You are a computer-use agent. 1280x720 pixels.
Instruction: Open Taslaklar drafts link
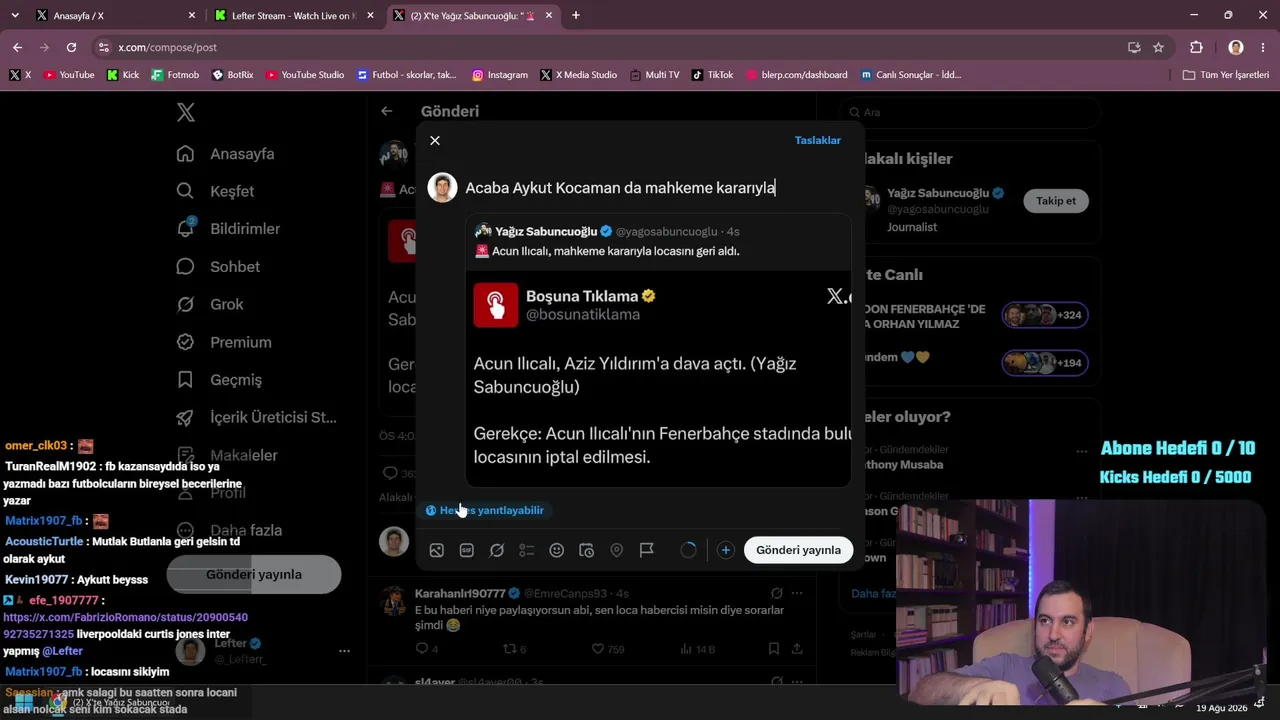click(817, 141)
